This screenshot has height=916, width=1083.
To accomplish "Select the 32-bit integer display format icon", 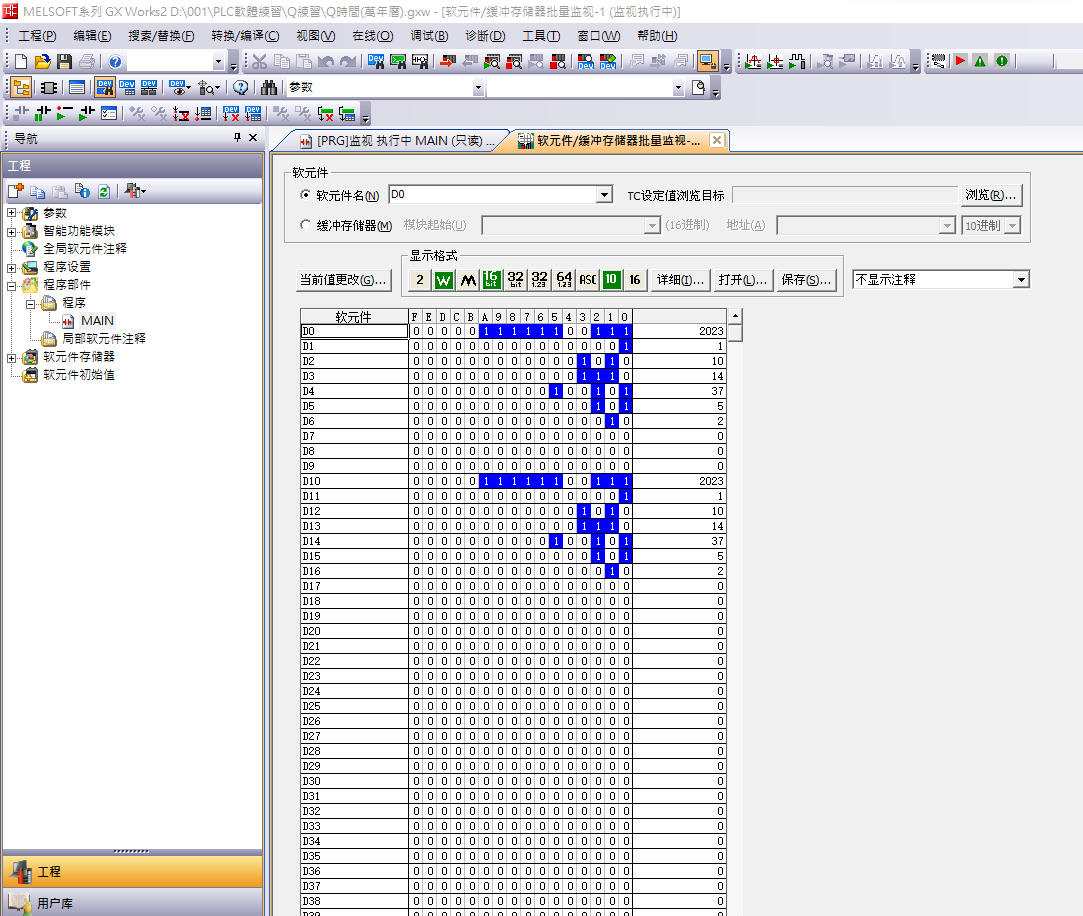I will [515, 280].
